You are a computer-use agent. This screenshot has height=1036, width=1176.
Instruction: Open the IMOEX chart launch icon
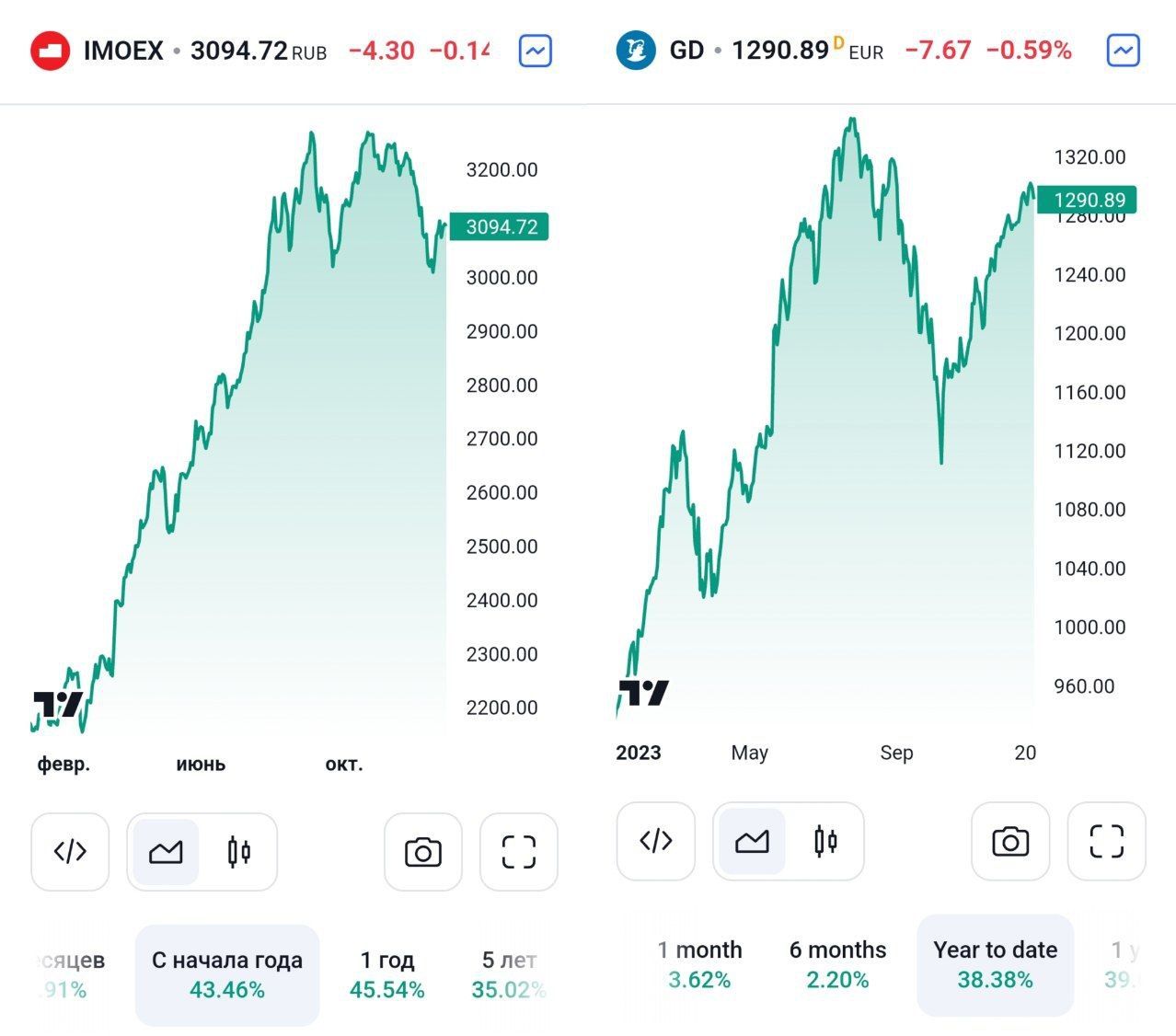coord(536,51)
